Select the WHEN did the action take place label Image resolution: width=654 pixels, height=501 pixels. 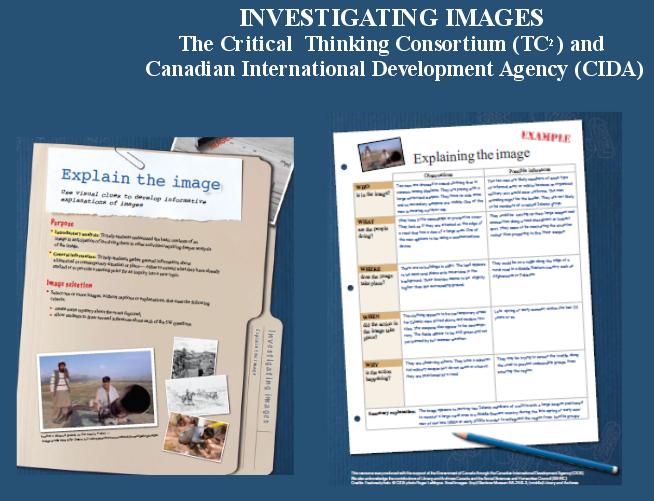tap(382, 335)
